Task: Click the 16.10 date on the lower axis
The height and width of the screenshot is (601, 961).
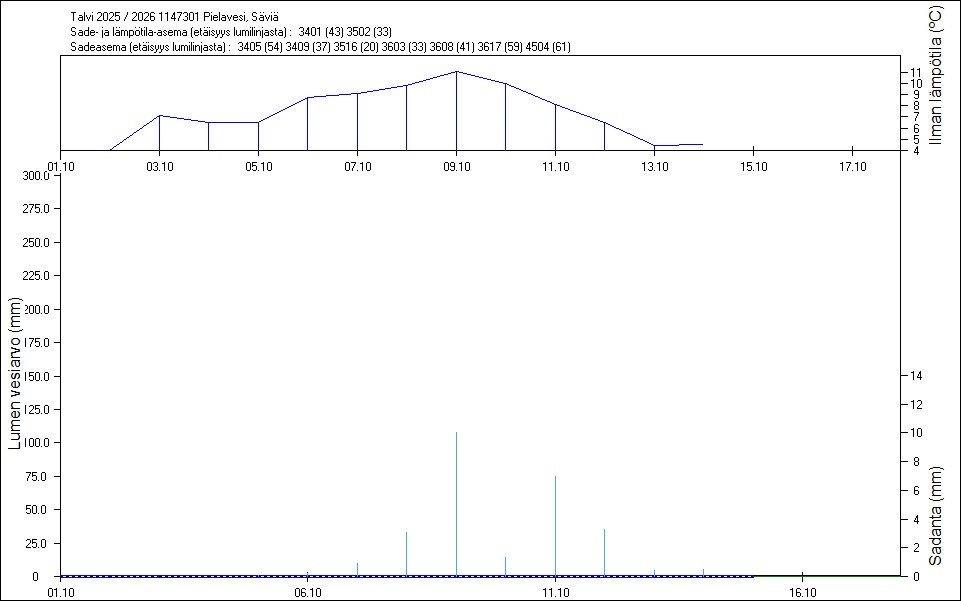Action: [803, 593]
